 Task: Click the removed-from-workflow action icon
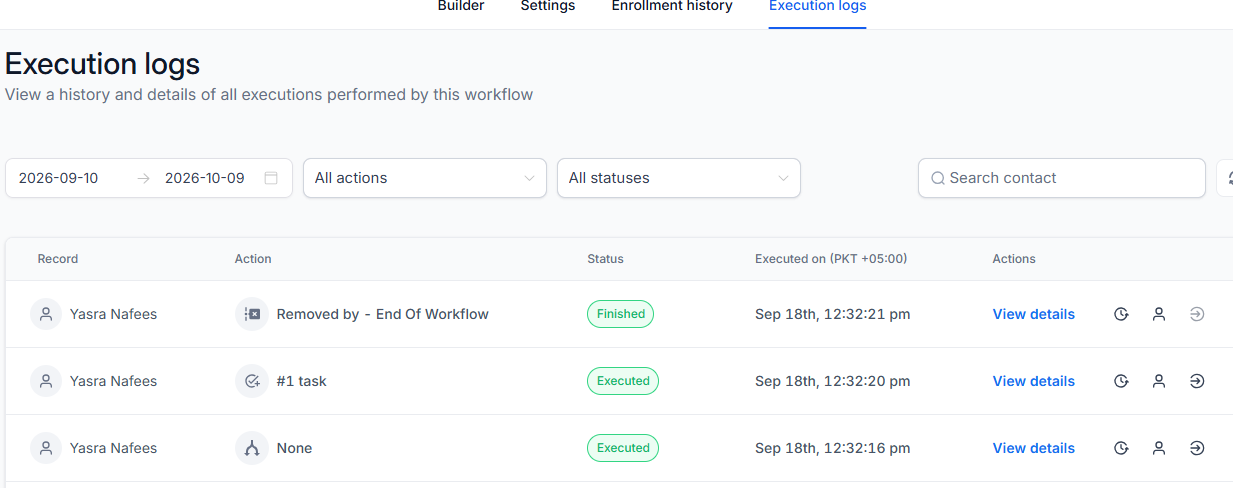click(252, 314)
